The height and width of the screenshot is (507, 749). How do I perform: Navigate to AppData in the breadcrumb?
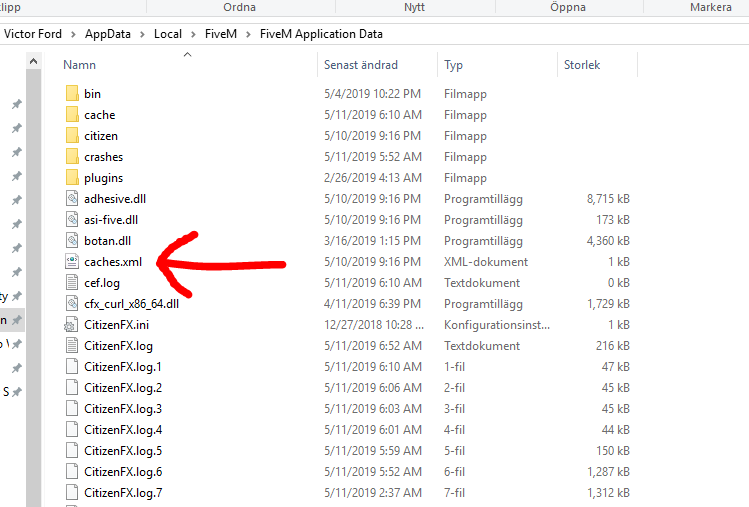pos(108,34)
